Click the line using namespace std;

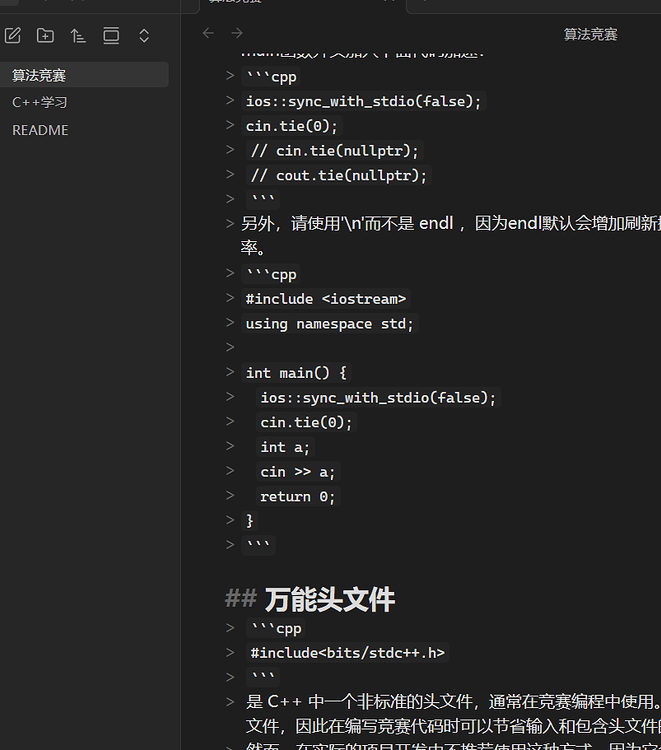tap(330, 324)
